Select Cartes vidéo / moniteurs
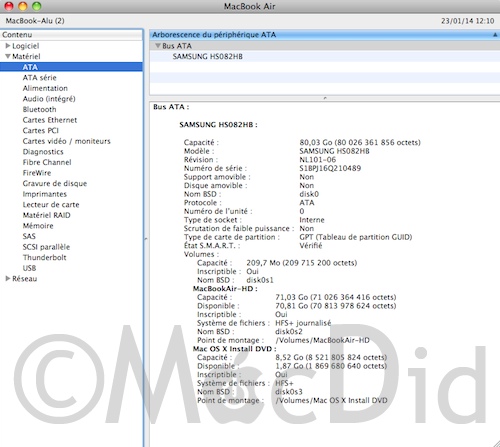This screenshot has width=500, height=447. (x=66, y=141)
